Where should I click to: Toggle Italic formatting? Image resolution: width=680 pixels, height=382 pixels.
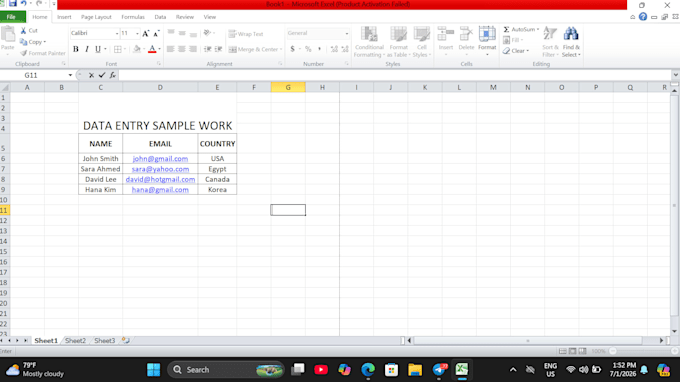point(87,49)
